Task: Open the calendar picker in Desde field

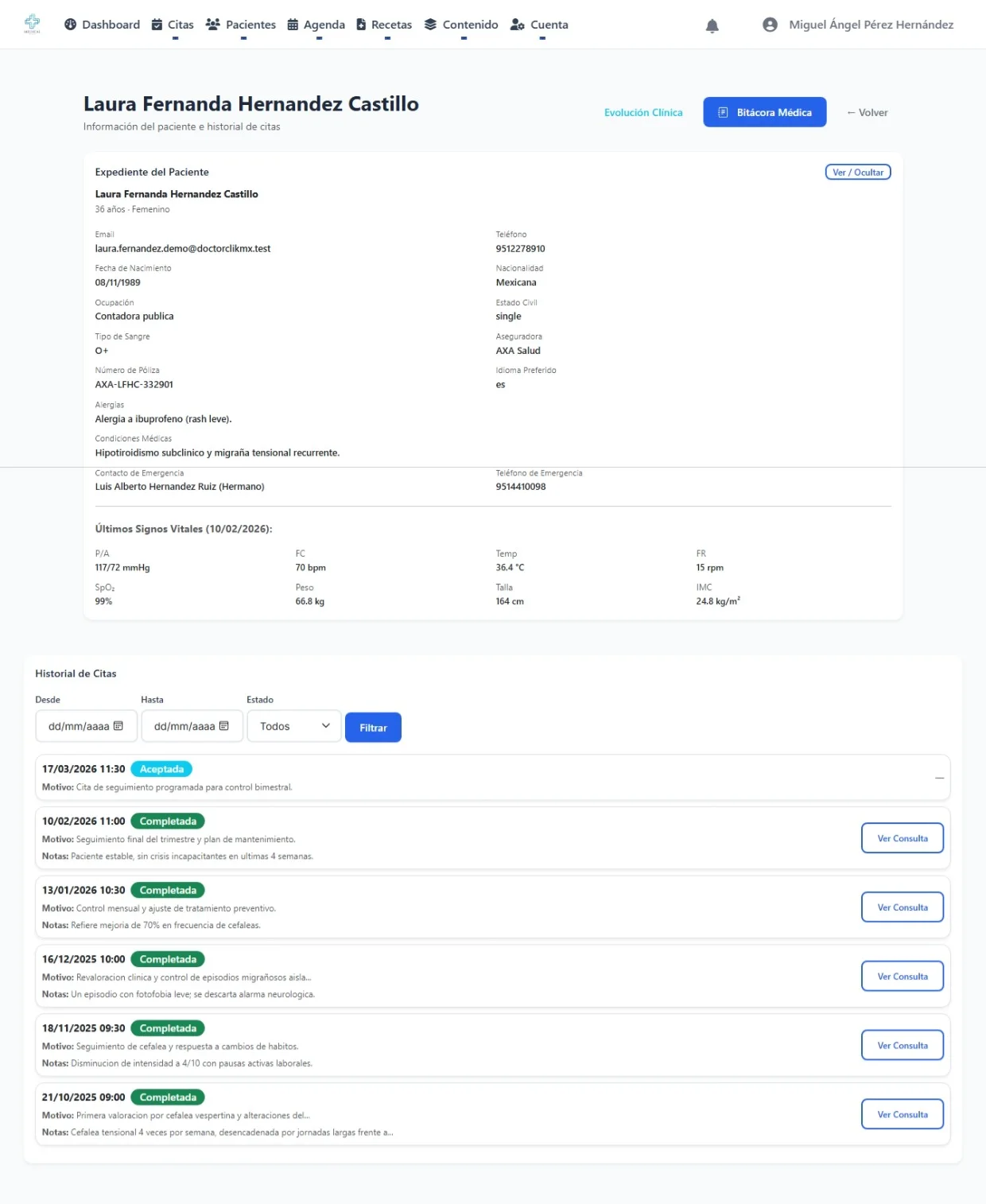Action: tap(118, 726)
